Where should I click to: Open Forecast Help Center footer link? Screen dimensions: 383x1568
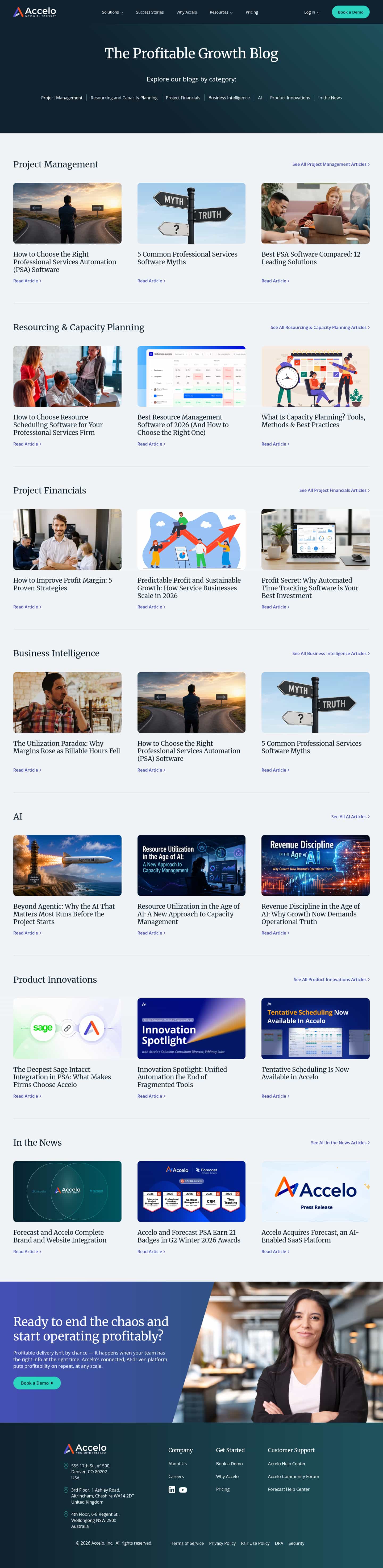[x=289, y=1489]
